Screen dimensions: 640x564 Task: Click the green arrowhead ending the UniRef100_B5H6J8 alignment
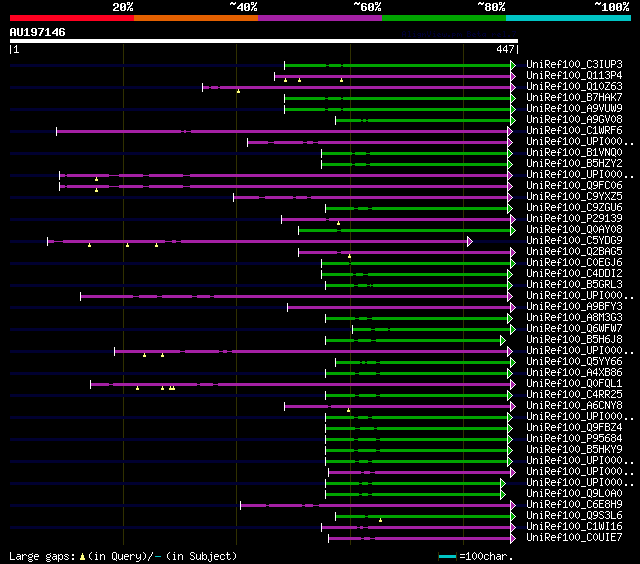pyautogui.click(x=503, y=341)
